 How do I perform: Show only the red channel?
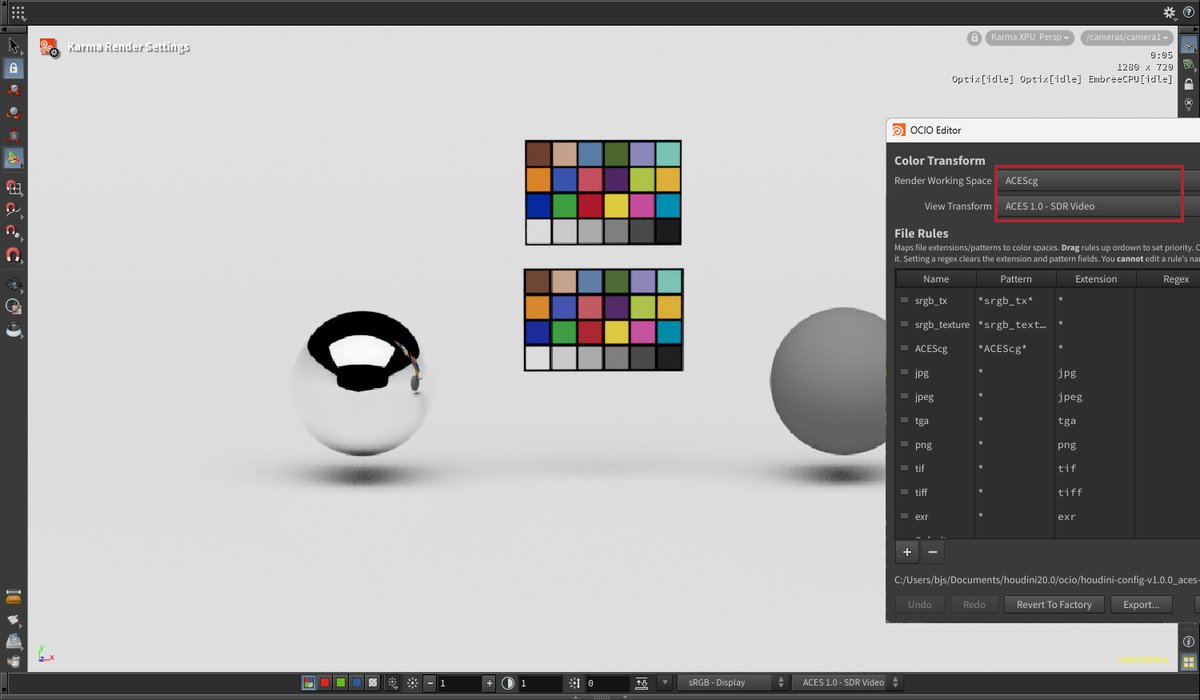[325, 683]
